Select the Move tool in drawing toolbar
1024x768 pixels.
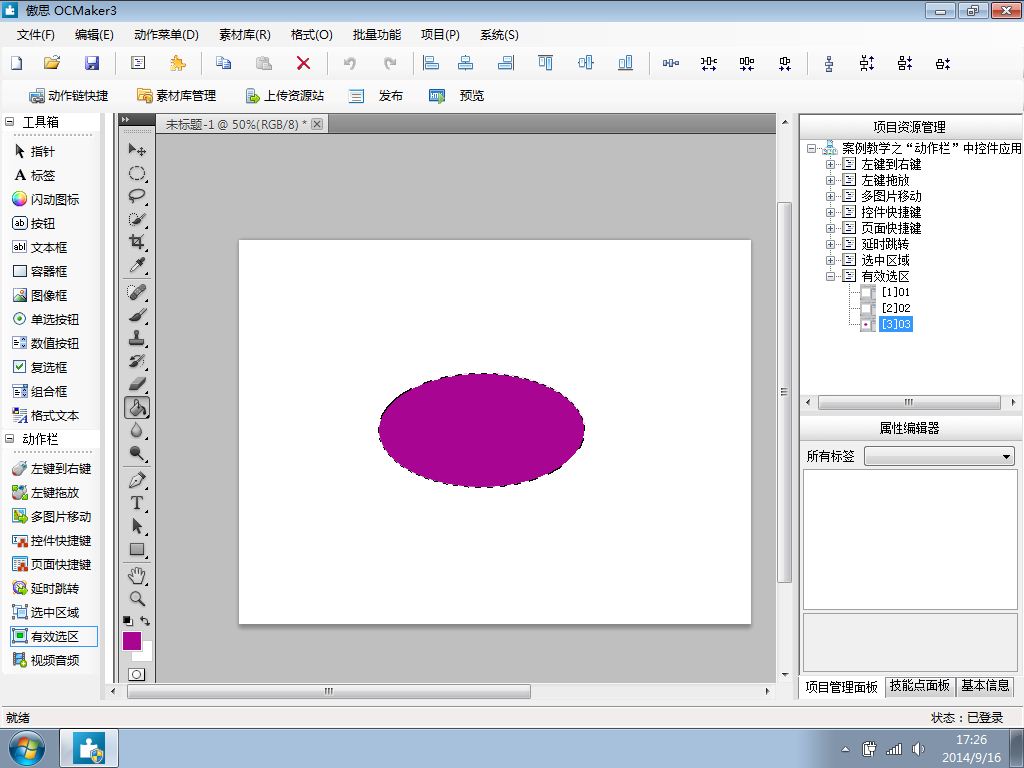(x=136, y=150)
